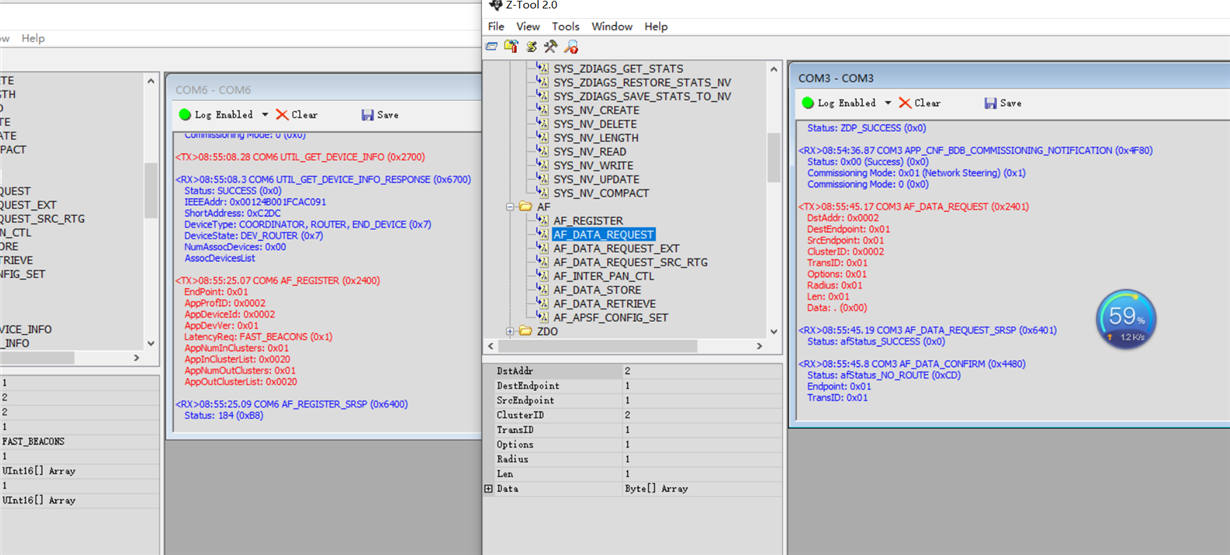
Task: Click the Len value field
Action: pyautogui.click(x=701, y=474)
